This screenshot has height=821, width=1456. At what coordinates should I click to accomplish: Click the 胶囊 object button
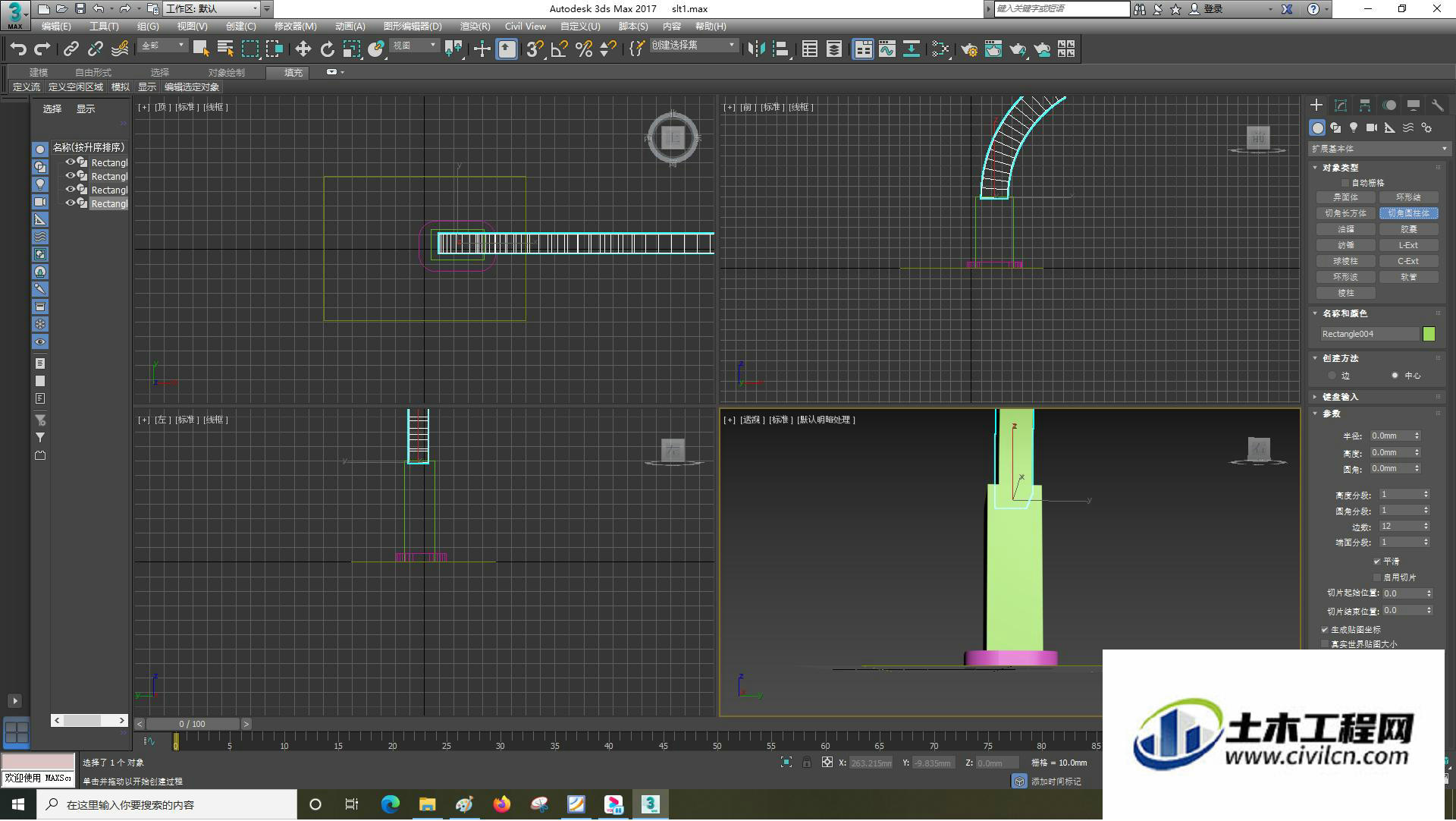point(1408,229)
